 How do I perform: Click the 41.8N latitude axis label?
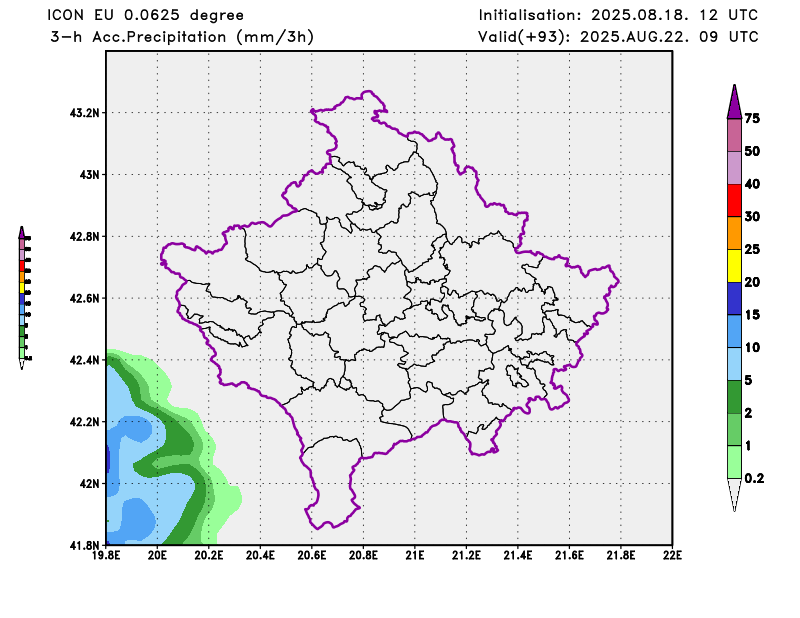[x=85, y=545]
